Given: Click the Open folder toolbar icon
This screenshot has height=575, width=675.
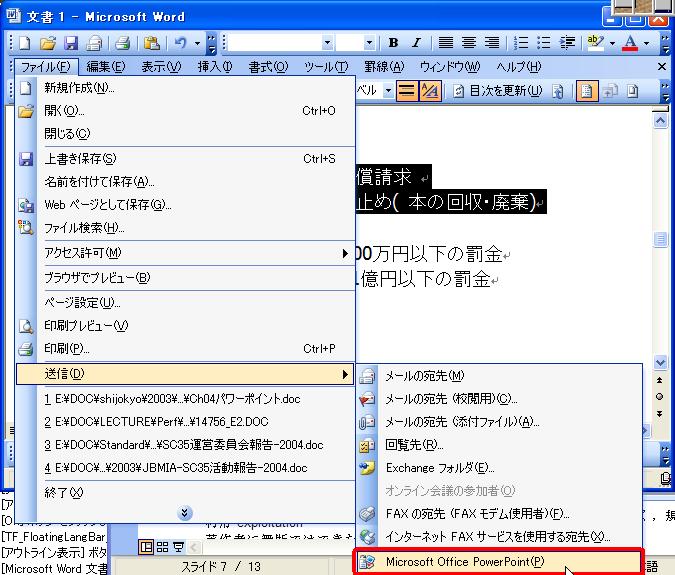Looking at the screenshot, I should tap(48, 43).
